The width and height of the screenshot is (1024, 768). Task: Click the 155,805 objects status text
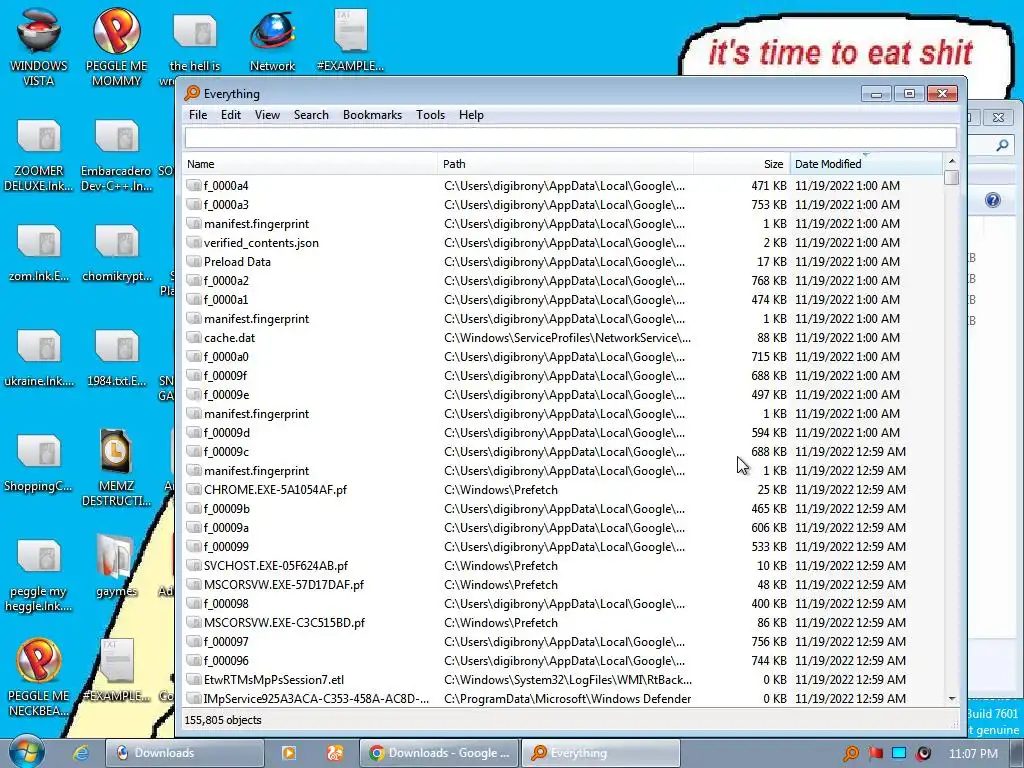[223, 720]
